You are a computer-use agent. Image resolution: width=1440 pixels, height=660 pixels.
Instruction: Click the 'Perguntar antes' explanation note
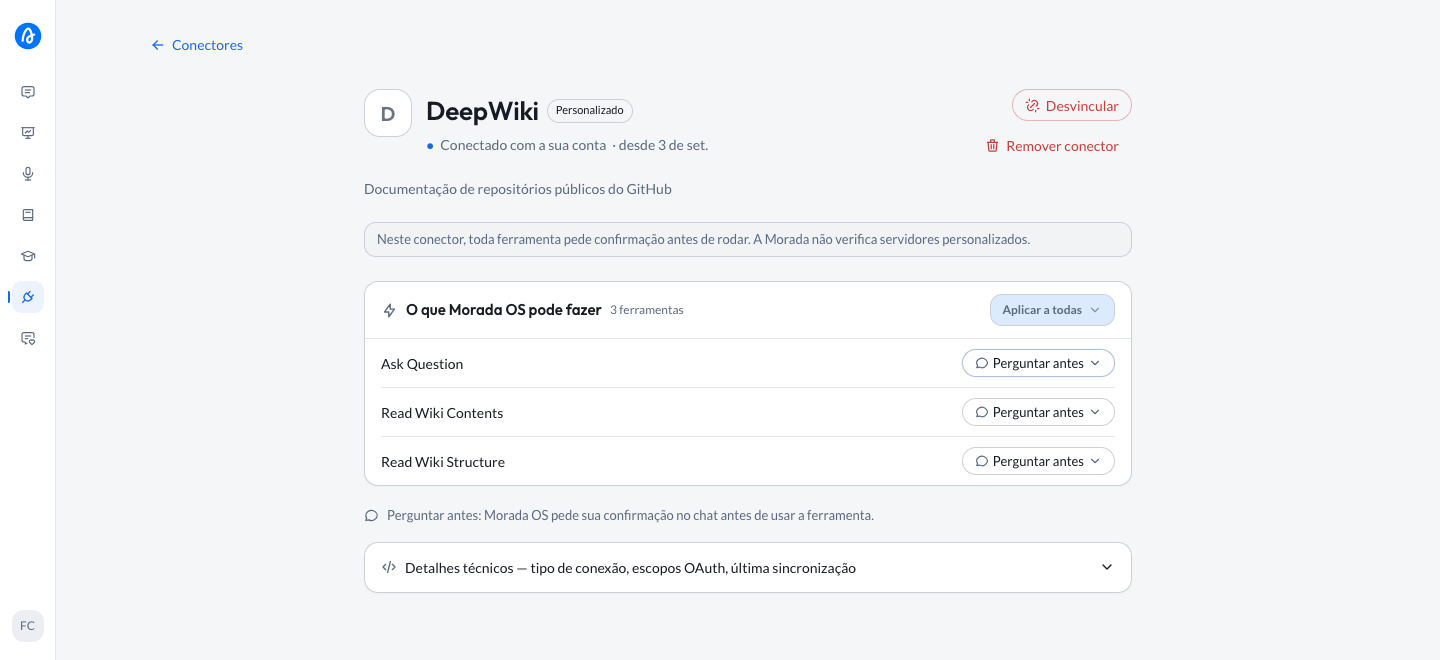[630, 515]
